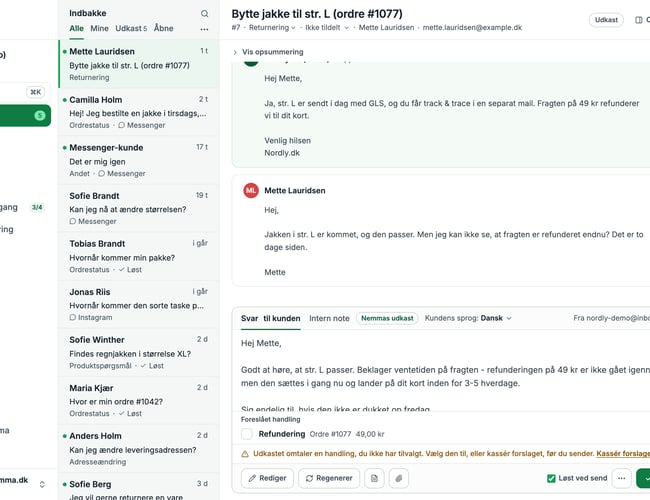The image size is (650, 500).
Task: Select the Intern note tab
Action: [329, 318]
